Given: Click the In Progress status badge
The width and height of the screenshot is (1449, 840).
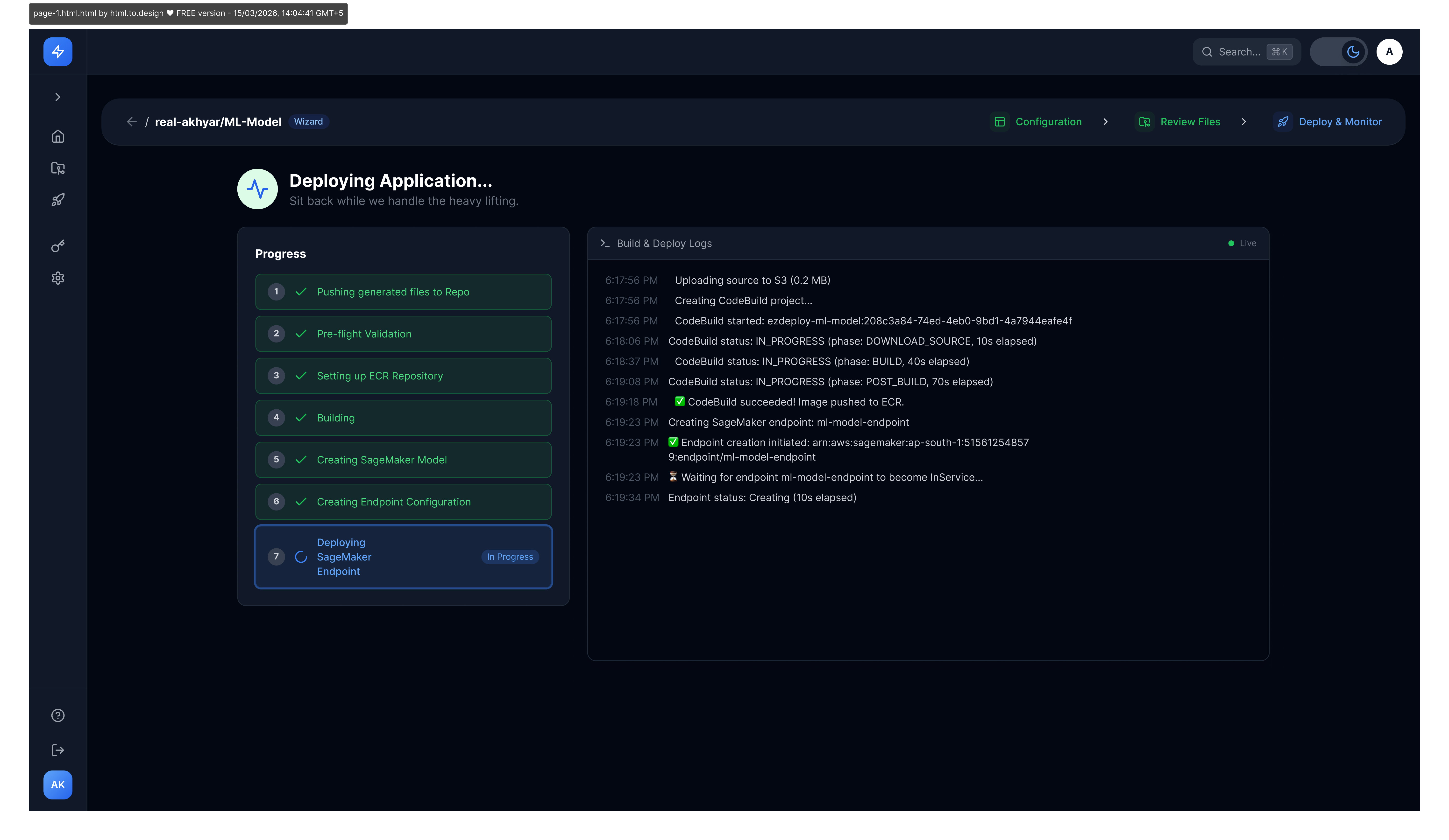Looking at the screenshot, I should (510, 557).
